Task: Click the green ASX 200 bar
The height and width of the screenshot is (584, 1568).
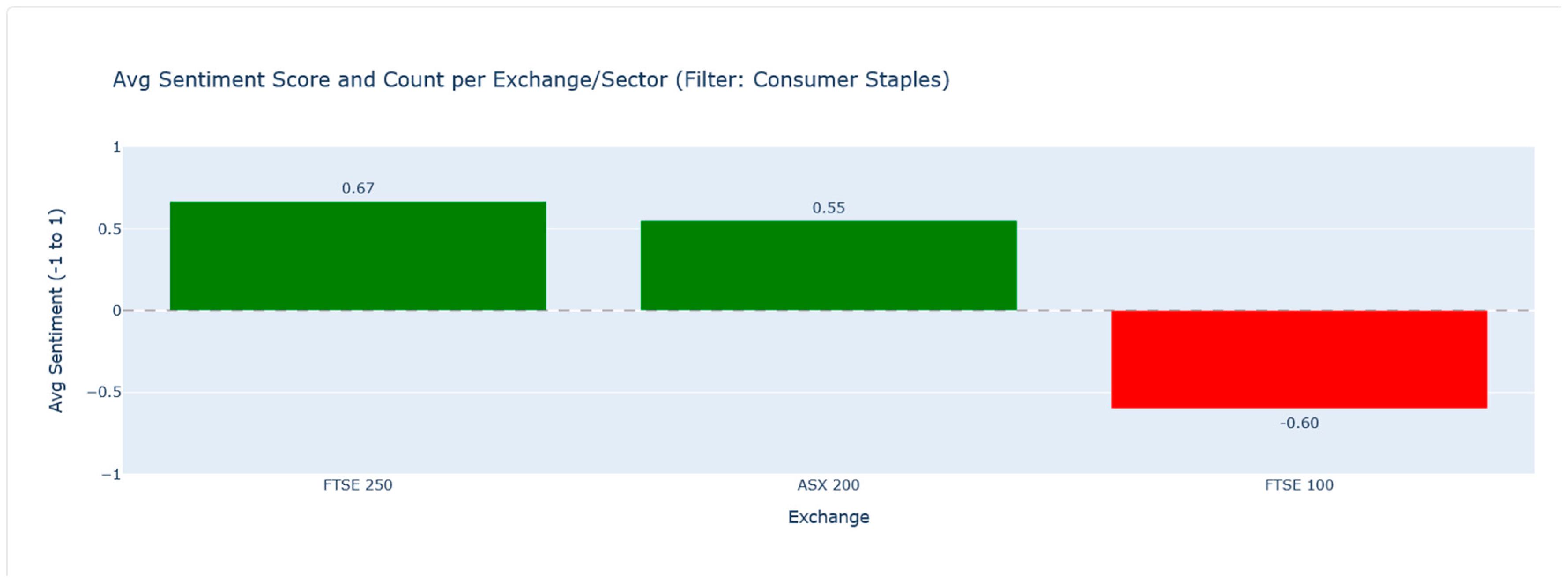Action: click(x=829, y=265)
